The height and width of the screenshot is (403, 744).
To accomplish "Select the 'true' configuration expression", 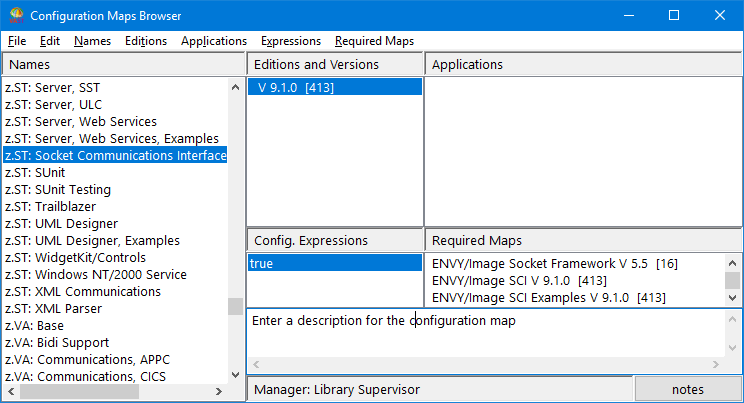I will (x=262, y=264).
